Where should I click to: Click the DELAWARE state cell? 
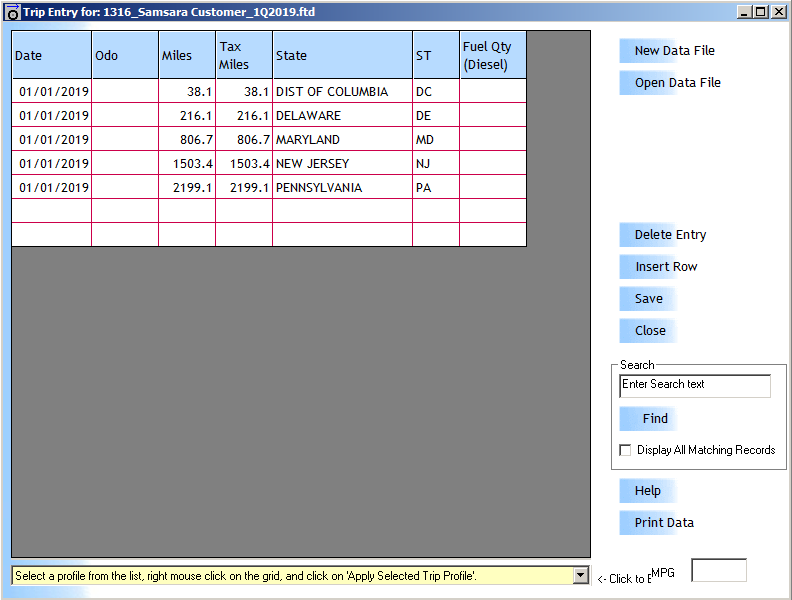(342, 115)
